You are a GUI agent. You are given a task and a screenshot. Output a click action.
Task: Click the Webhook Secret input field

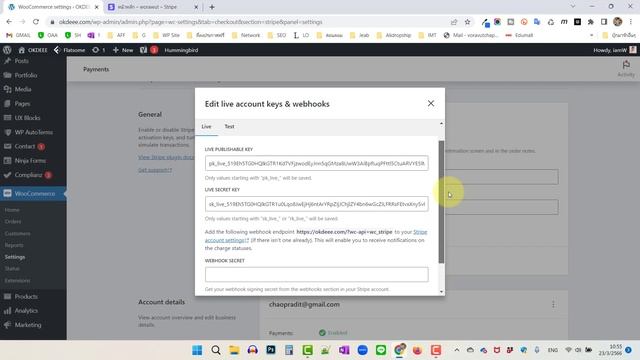tap(317, 274)
